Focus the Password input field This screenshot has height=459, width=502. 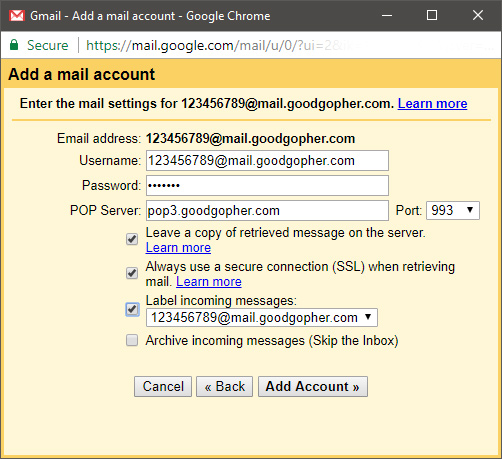[x=267, y=185]
